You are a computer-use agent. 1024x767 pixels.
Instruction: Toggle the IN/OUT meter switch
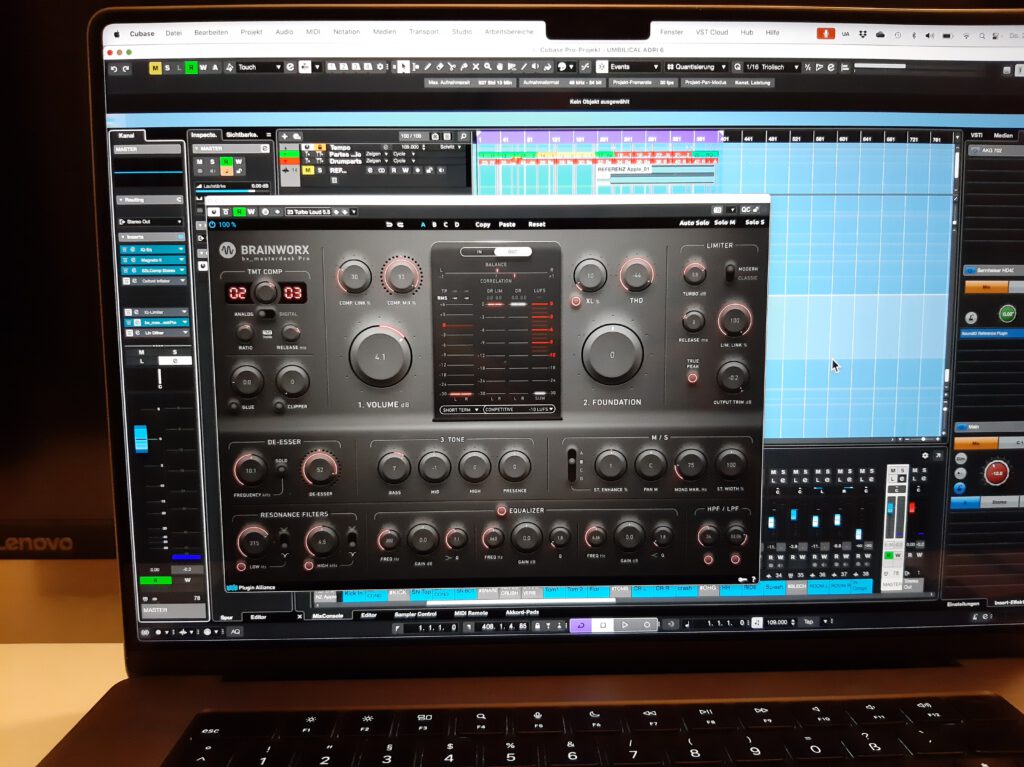coord(496,252)
